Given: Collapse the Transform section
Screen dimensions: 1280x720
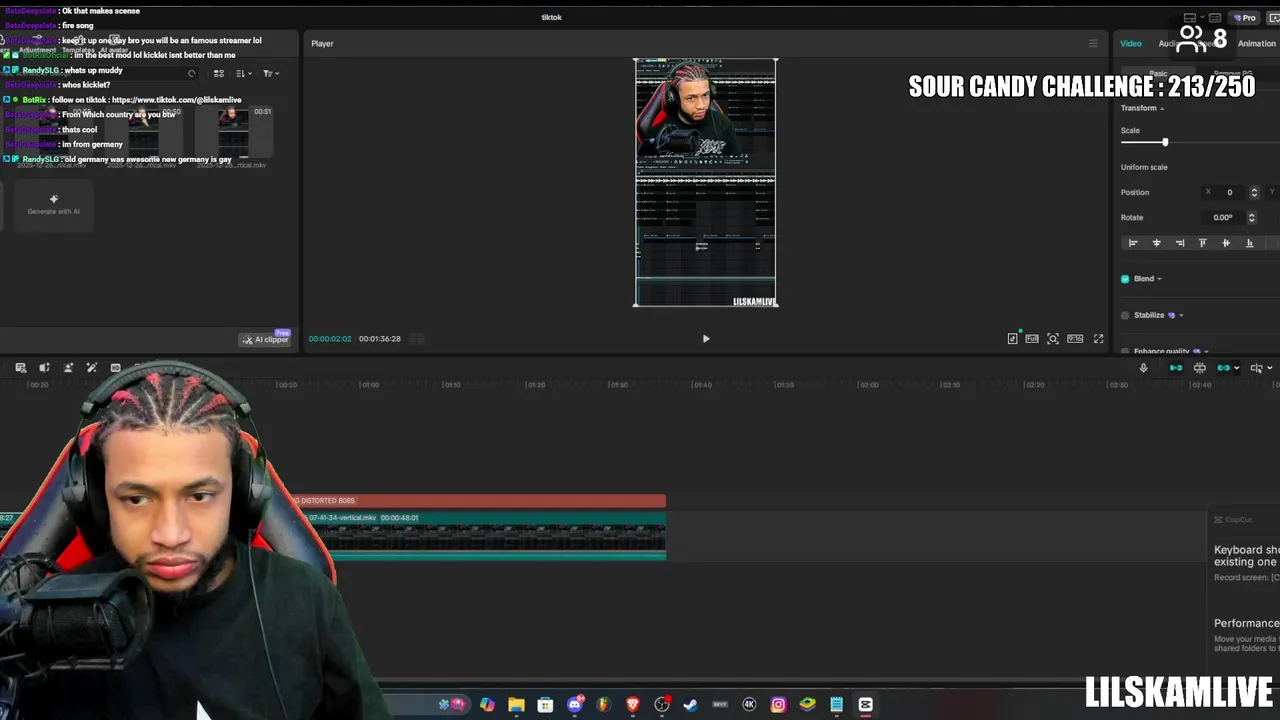Looking at the screenshot, I should coord(1162,108).
